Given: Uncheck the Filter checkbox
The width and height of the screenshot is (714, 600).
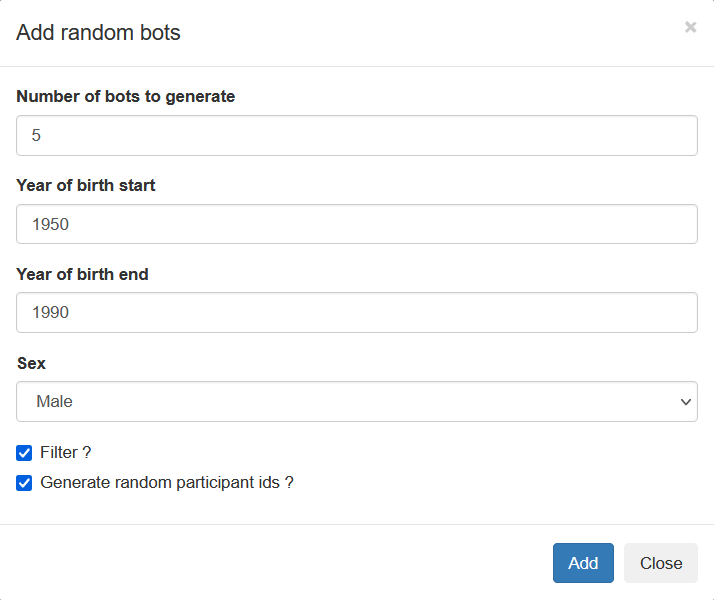Looking at the screenshot, I should pyautogui.click(x=25, y=453).
